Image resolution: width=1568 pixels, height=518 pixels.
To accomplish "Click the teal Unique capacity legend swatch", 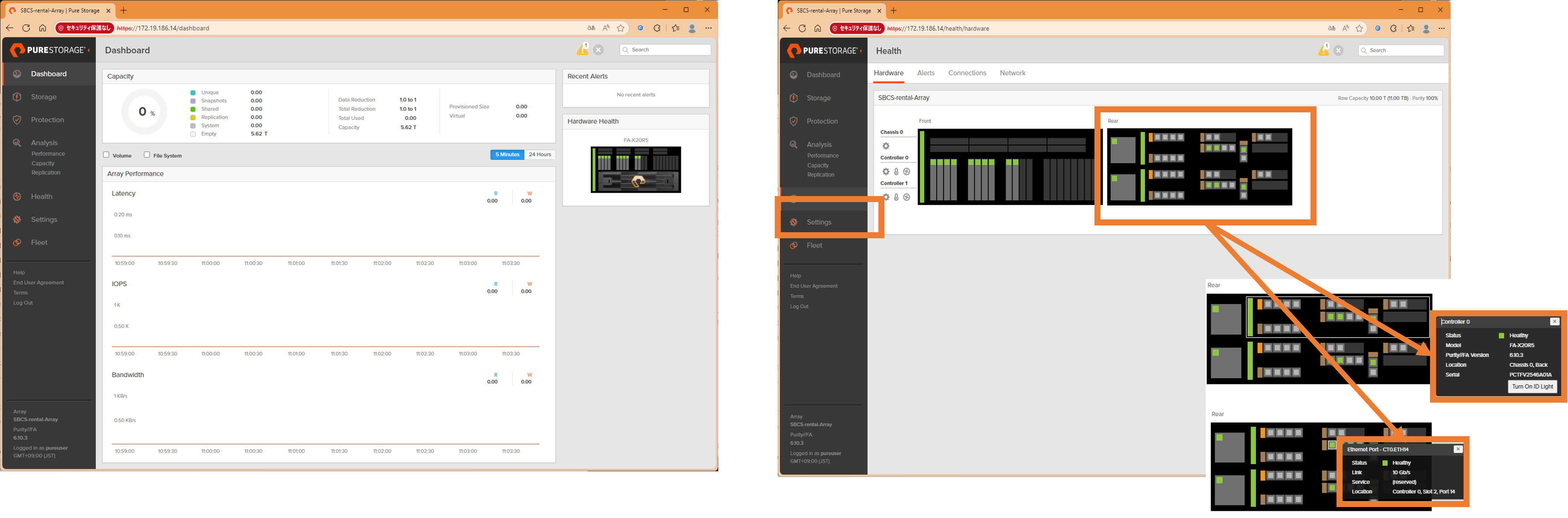I will click(193, 92).
